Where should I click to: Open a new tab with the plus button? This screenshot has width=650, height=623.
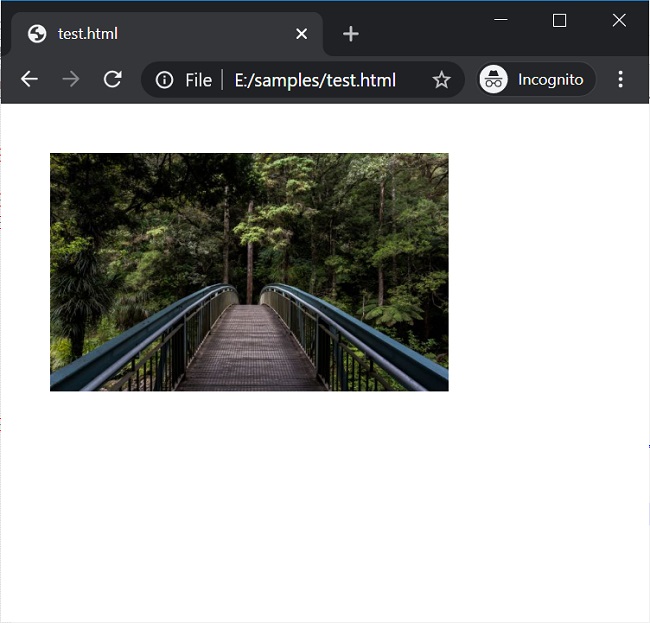click(351, 34)
